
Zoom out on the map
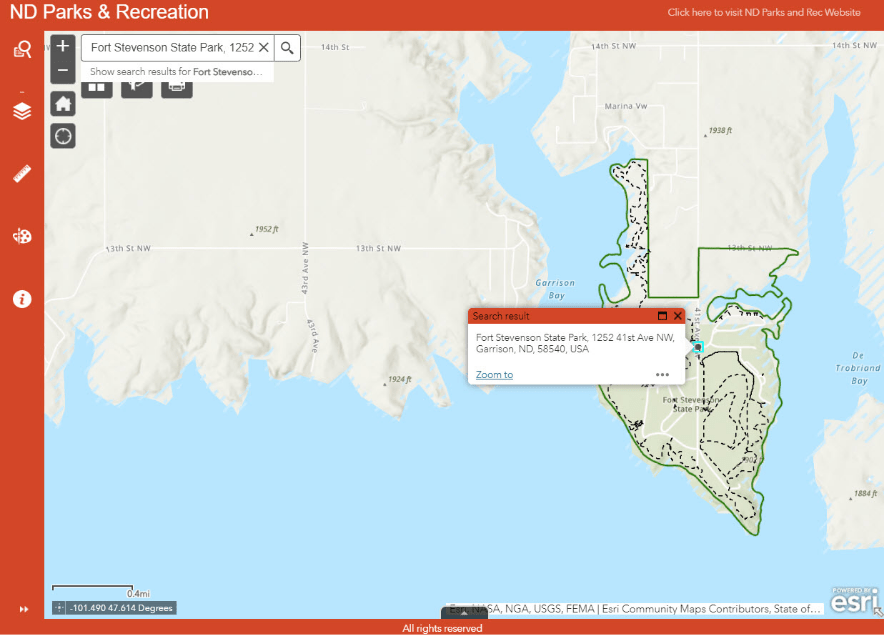63,70
